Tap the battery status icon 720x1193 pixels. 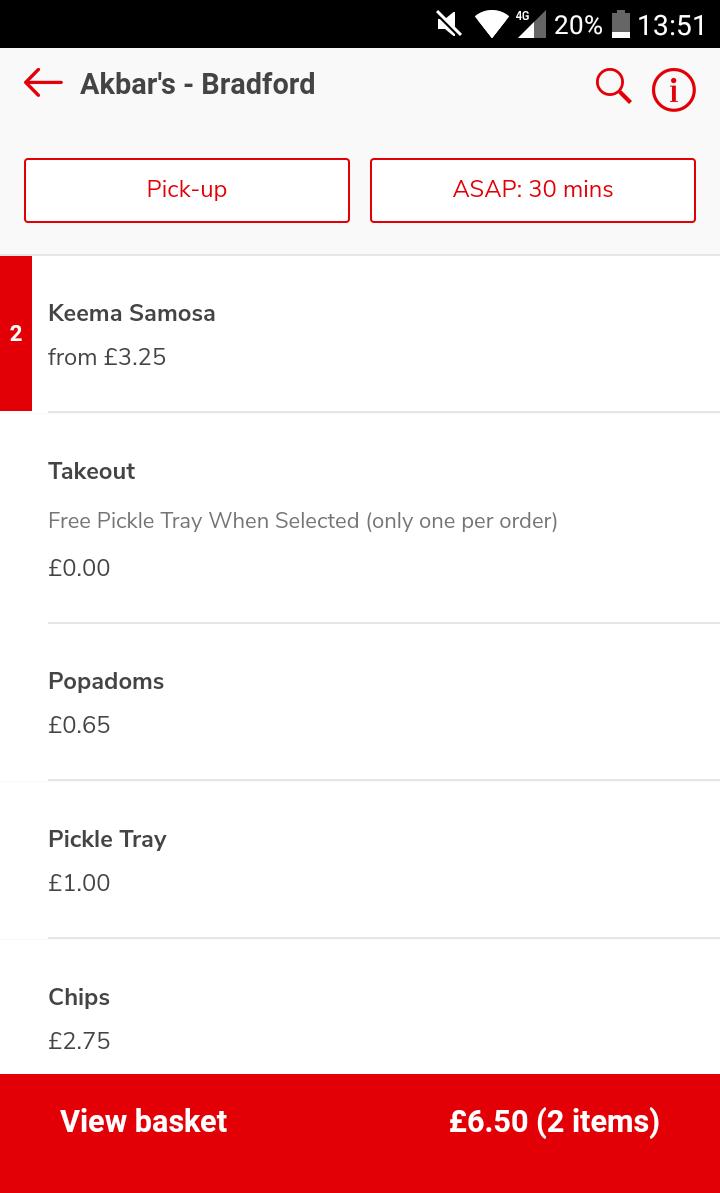point(621,24)
